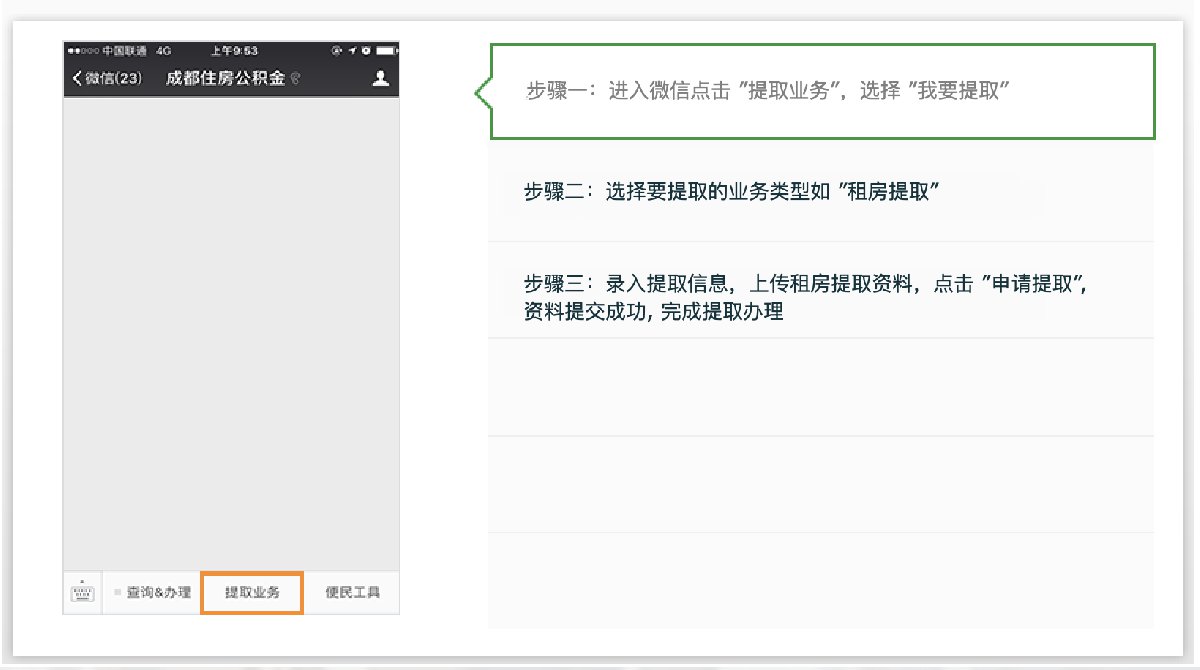Switch to keyboard input via keyboard icon
This screenshot has height=670, width=1200.
pyautogui.click(x=82, y=592)
